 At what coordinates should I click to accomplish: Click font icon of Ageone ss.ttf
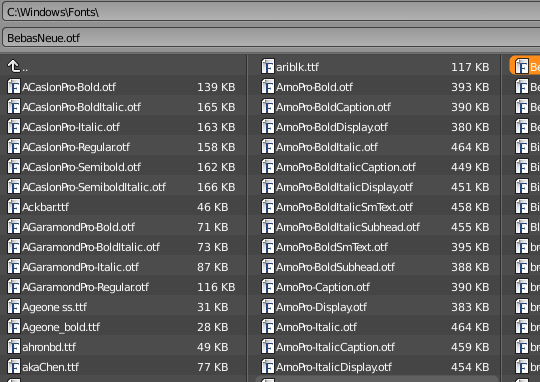(14, 306)
